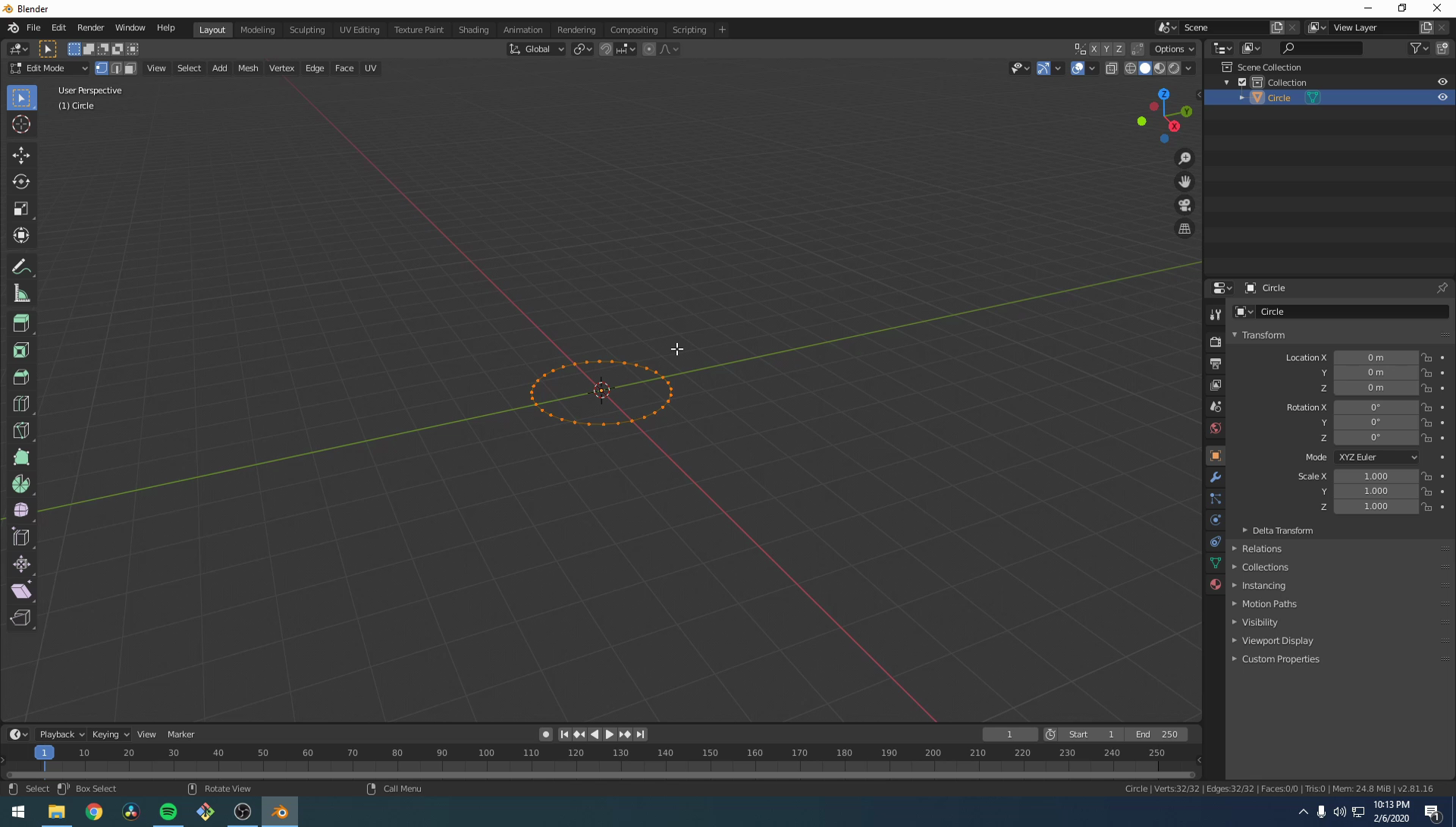Image resolution: width=1456 pixels, height=827 pixels.
Task: Expand the Relations panel
Action: click(x=1261, y=549)
